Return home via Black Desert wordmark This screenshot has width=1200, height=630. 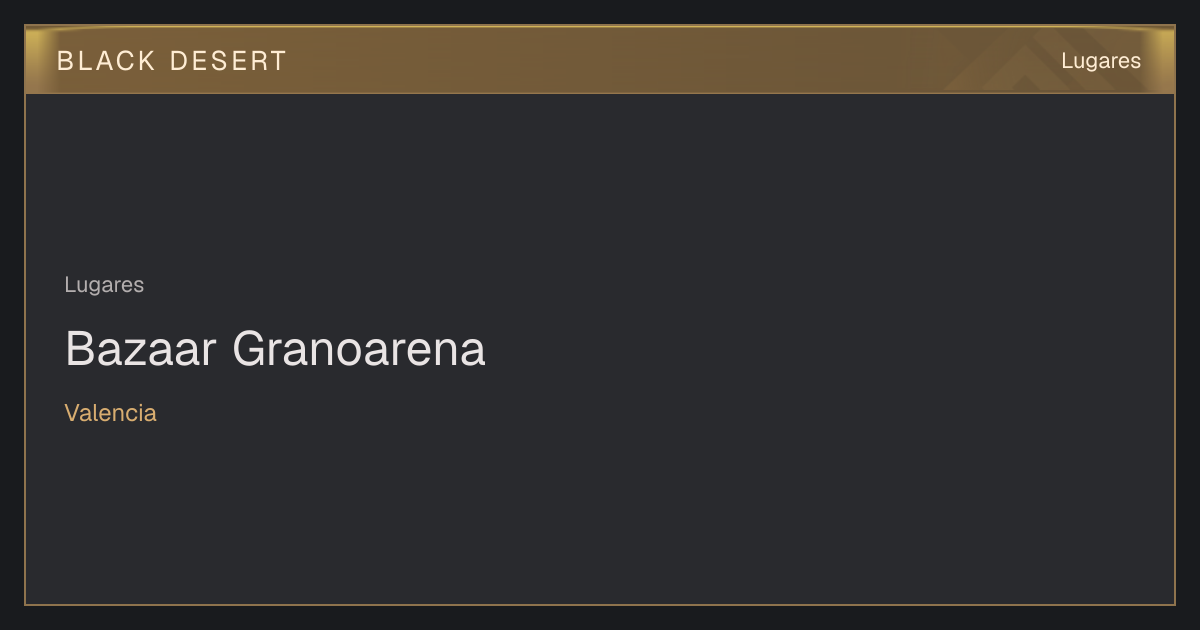[x=172, y=61]
